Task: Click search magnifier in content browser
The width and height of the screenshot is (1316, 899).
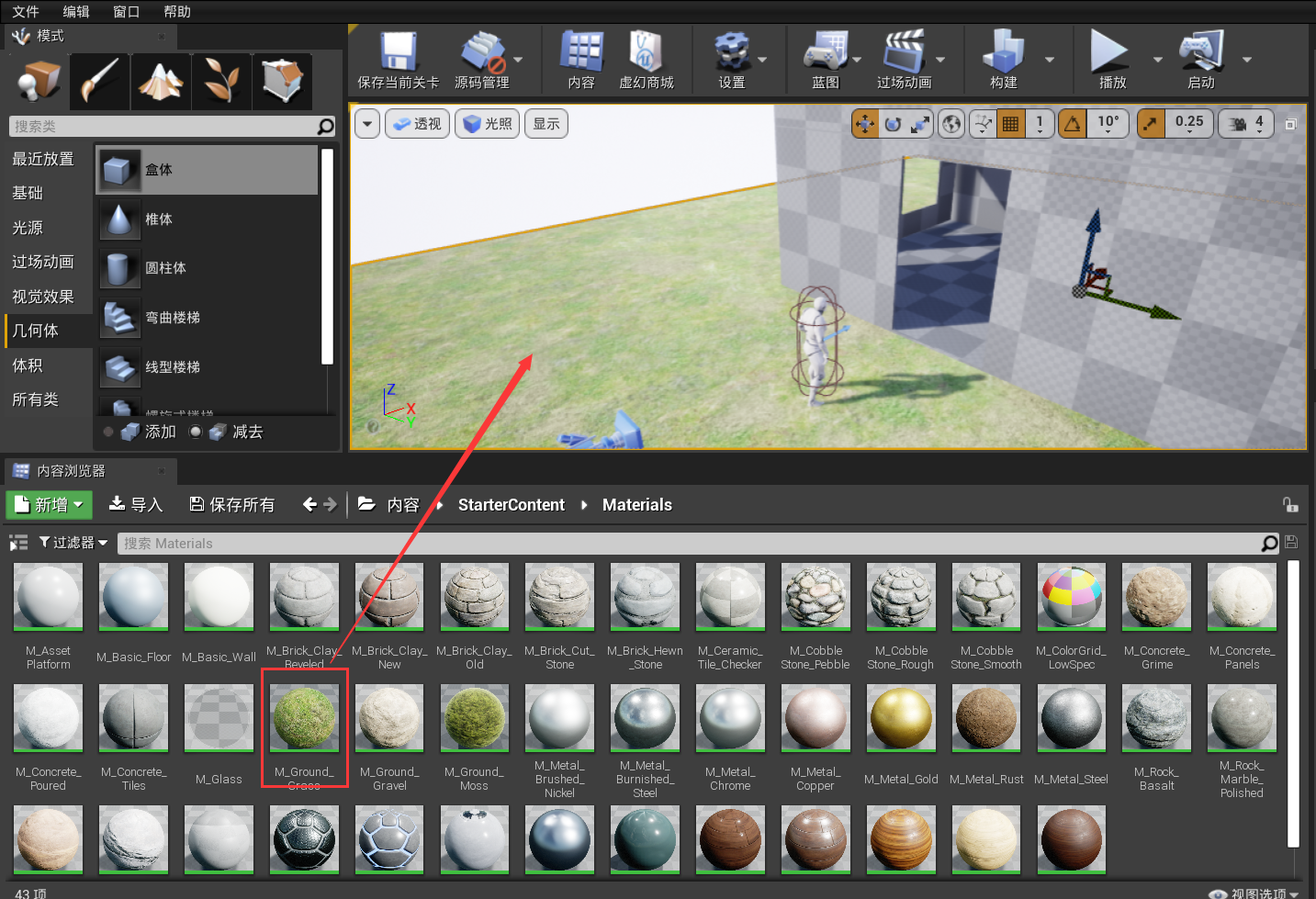Action: click(x=1269, y=544)
